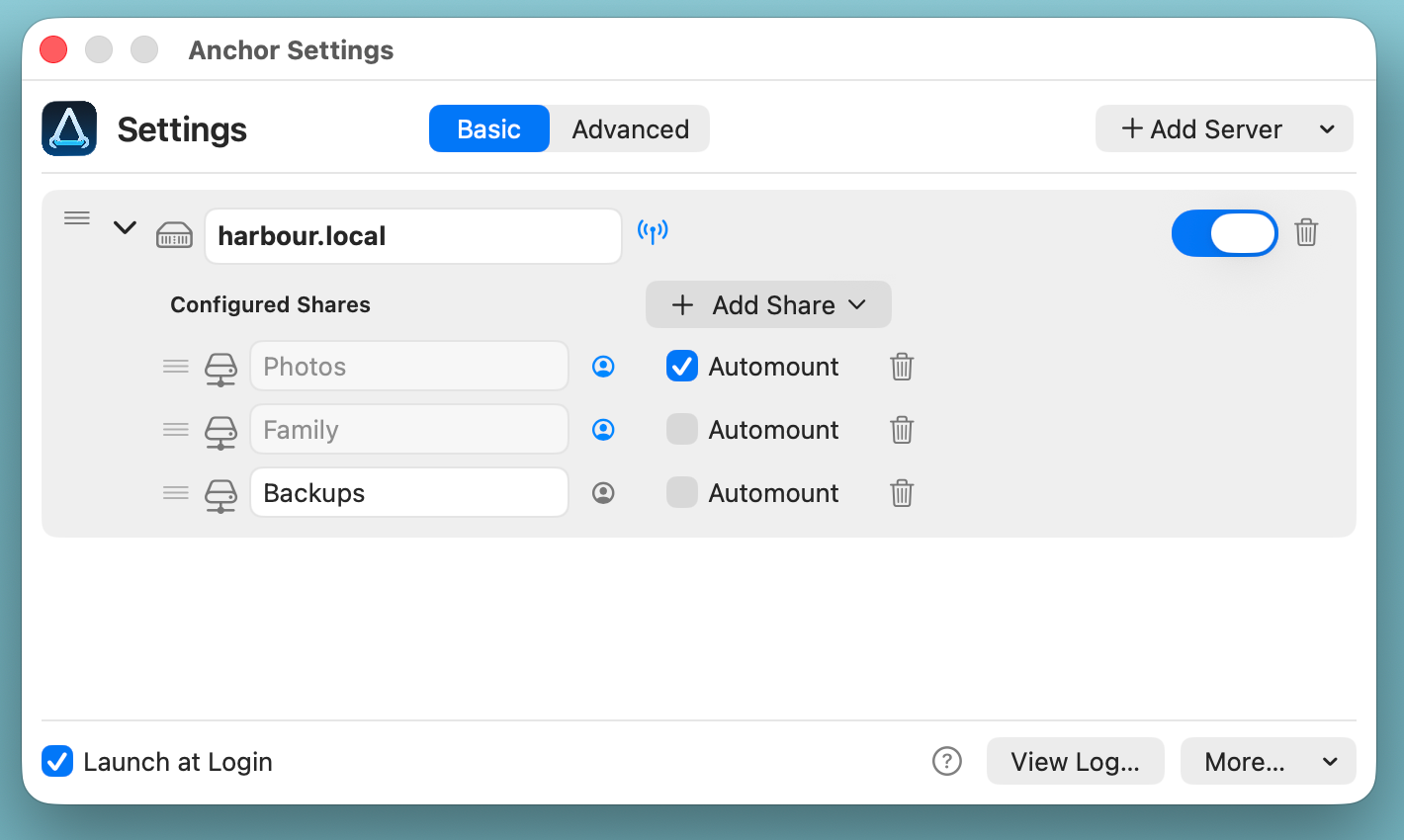Screen dimensions: 1404x840
Task: Remove the Backups share with its trash icon
Action: click(902, 493)
